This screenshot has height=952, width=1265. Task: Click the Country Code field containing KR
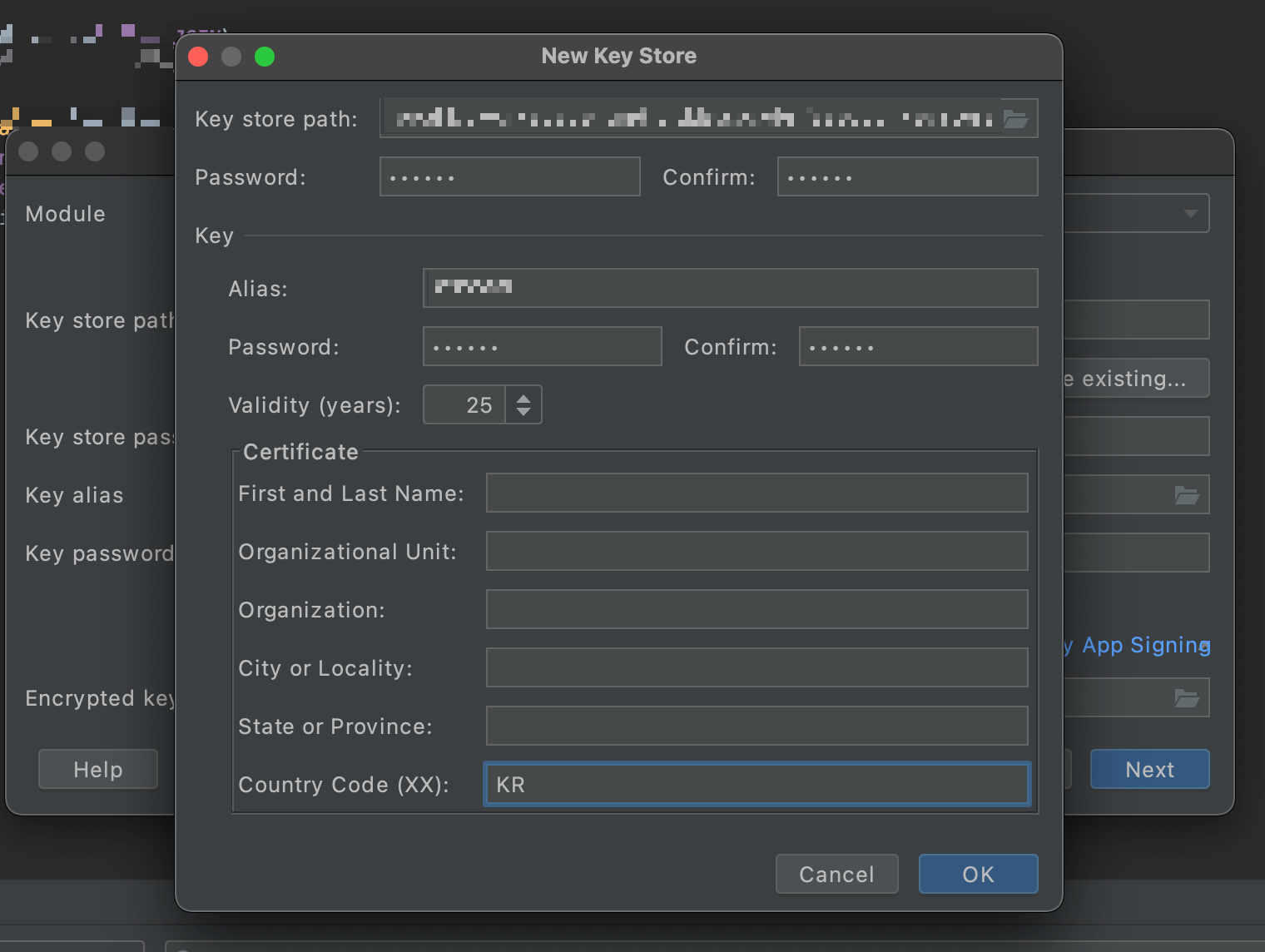tap(757, 784)
